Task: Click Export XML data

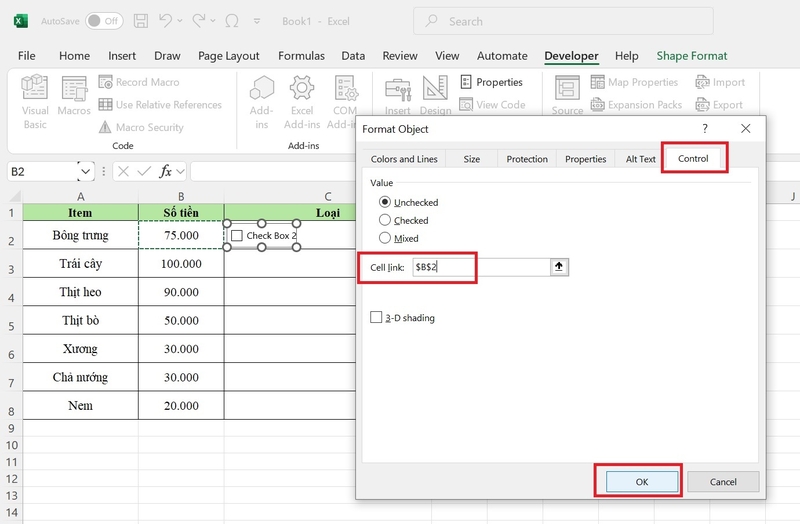Action: click(x=719, y=105)
